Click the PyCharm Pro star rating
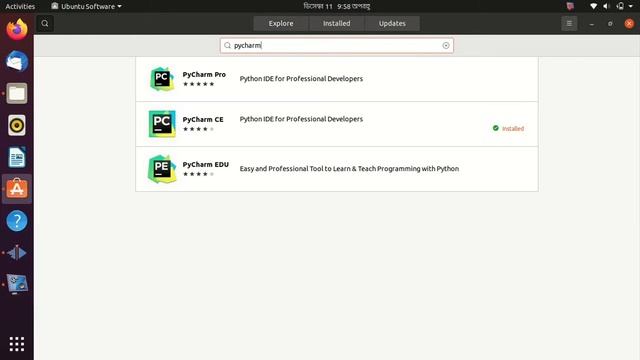Screen dimensions: 640x360 pos(198,84)
